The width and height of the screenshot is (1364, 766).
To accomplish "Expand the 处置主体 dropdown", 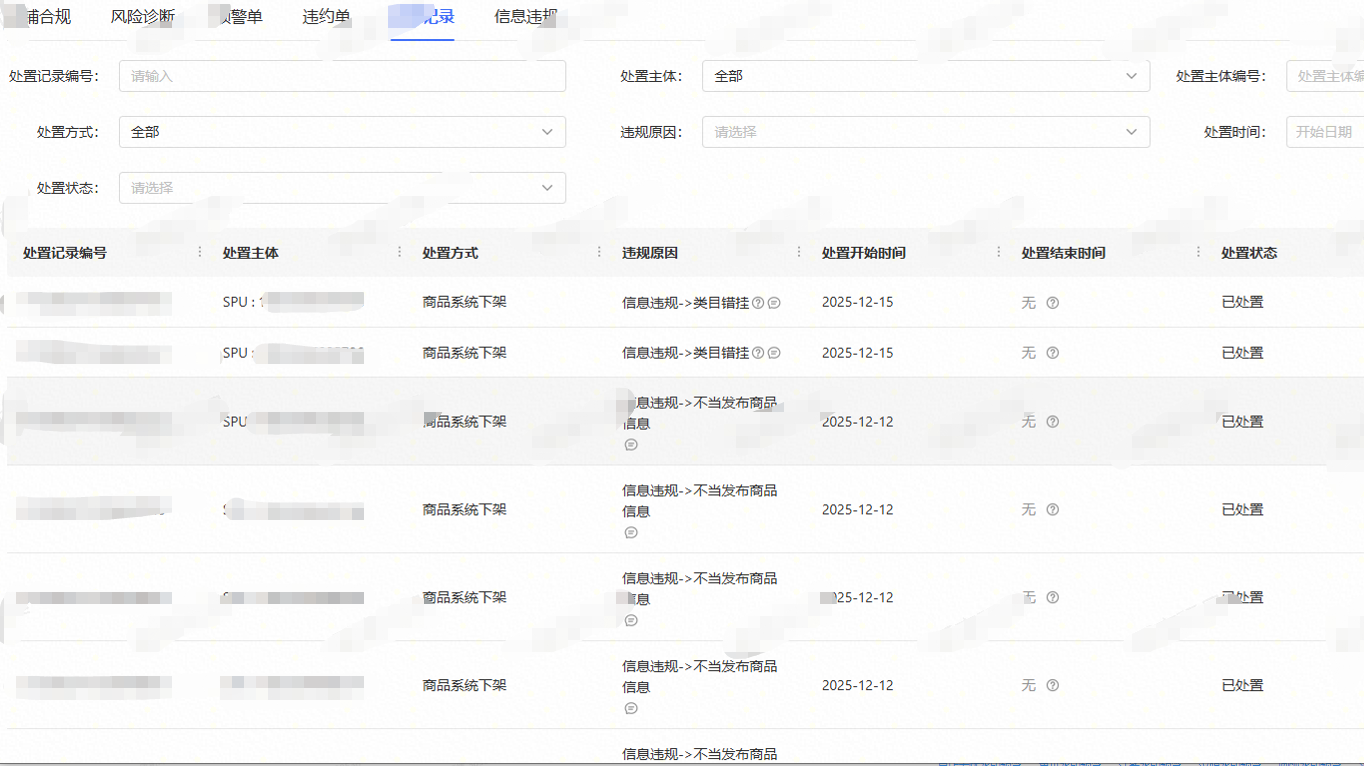I will pyautogui.click(x=925, y=76).
